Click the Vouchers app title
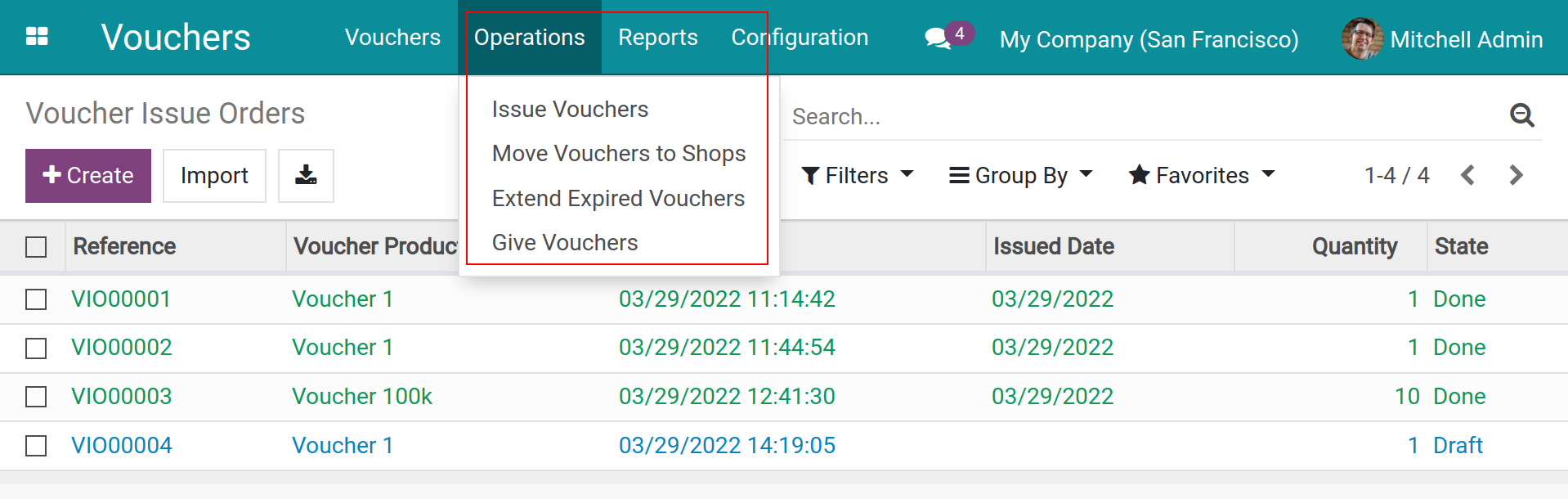 click(x=176, y=38)
